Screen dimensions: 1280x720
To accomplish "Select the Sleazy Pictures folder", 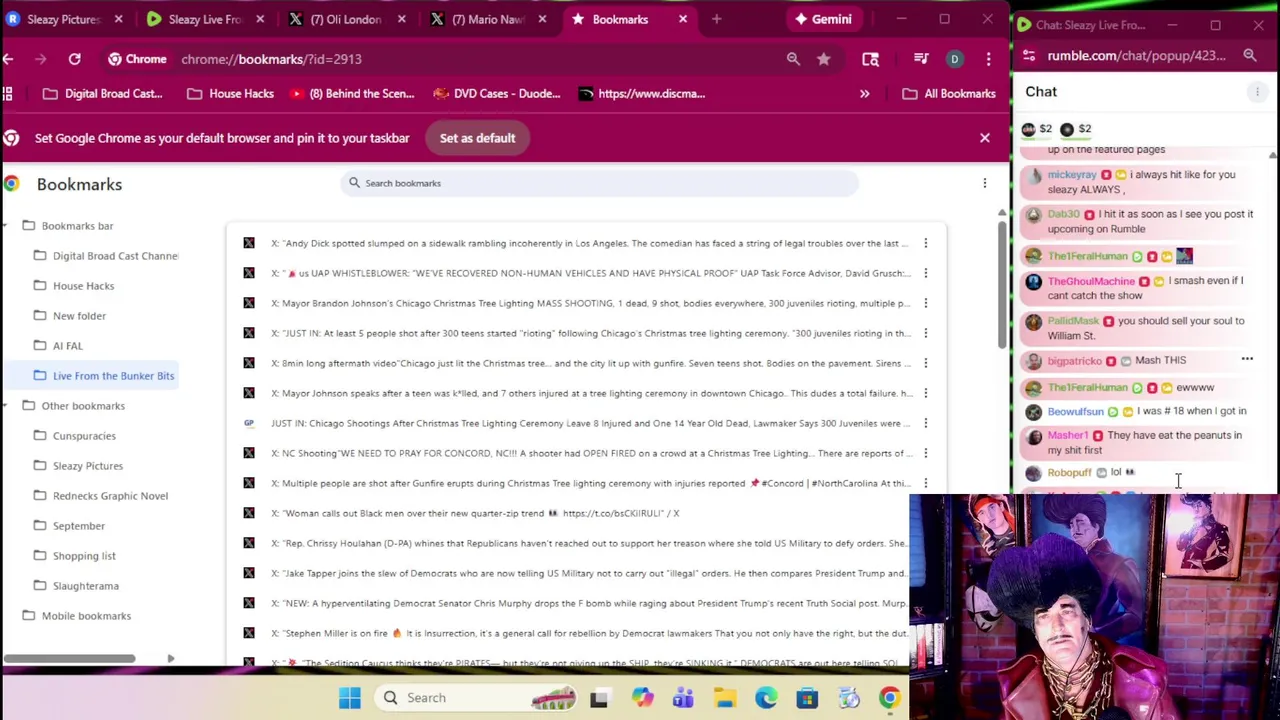I will [x=78, y=466].
